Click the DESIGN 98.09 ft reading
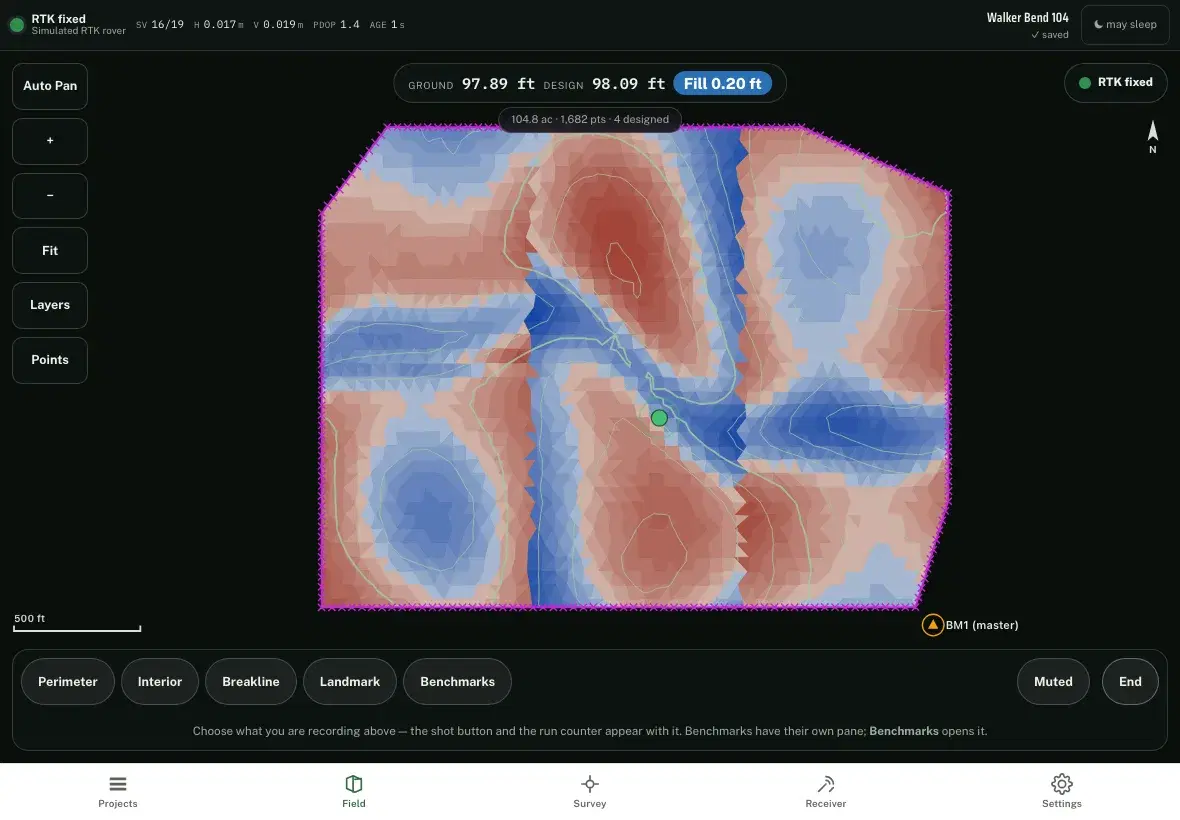This screenshot has width=1180, height=820. 604,84
